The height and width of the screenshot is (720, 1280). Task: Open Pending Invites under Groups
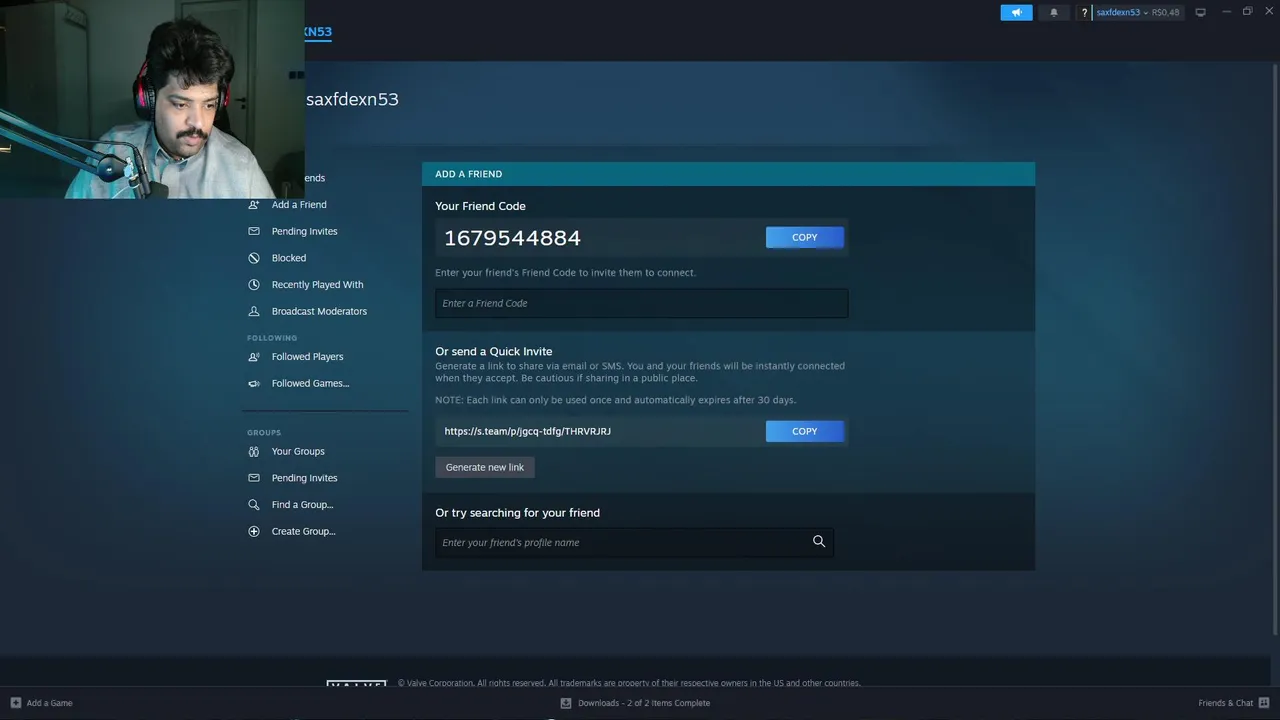(x=304, y=478)
